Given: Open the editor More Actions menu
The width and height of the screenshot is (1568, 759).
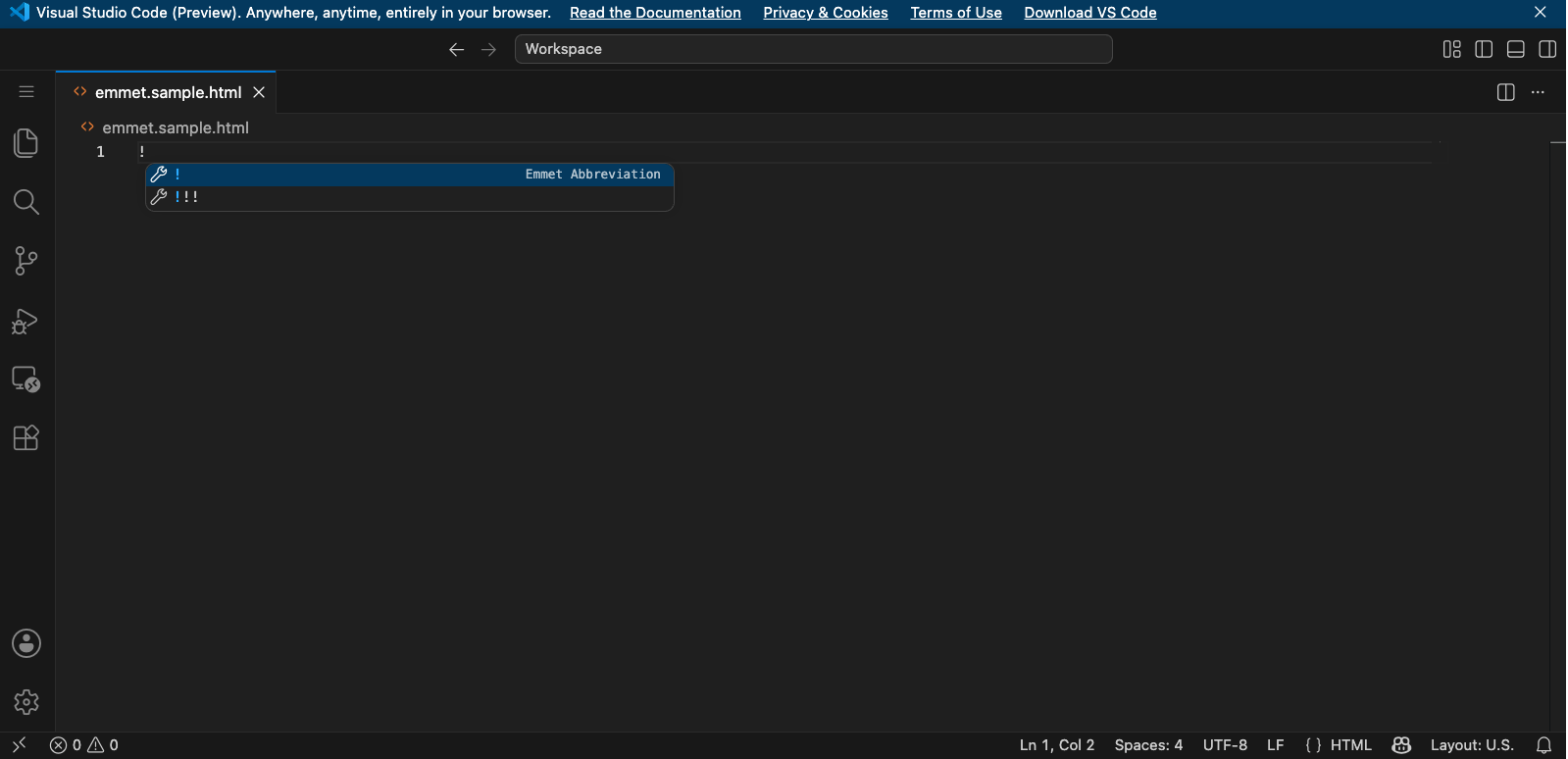Looking at the screenshot, I should pyautogui.click(x=1538, y=92).
